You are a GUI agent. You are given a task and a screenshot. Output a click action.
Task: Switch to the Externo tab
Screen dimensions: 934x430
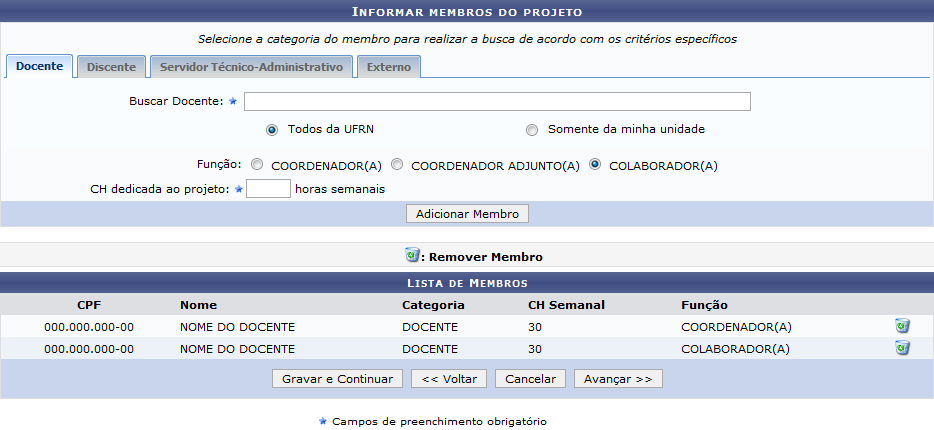389,67
